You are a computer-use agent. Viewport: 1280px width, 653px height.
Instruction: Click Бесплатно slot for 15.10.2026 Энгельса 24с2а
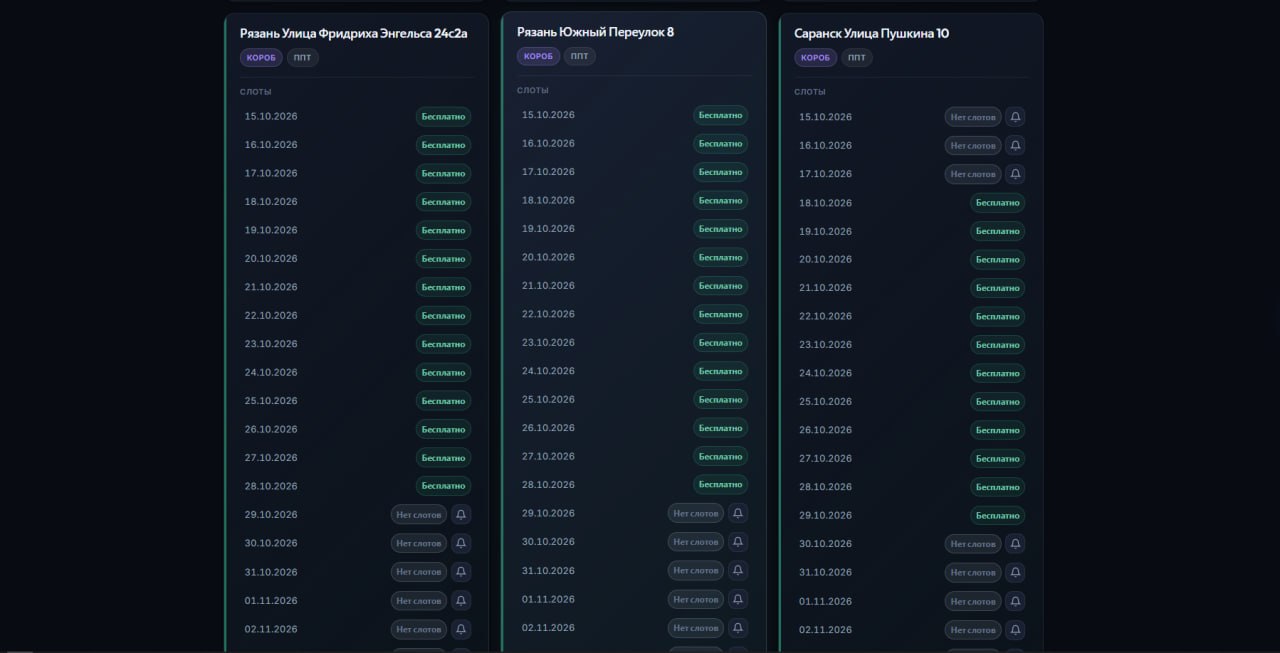[443, 117]
